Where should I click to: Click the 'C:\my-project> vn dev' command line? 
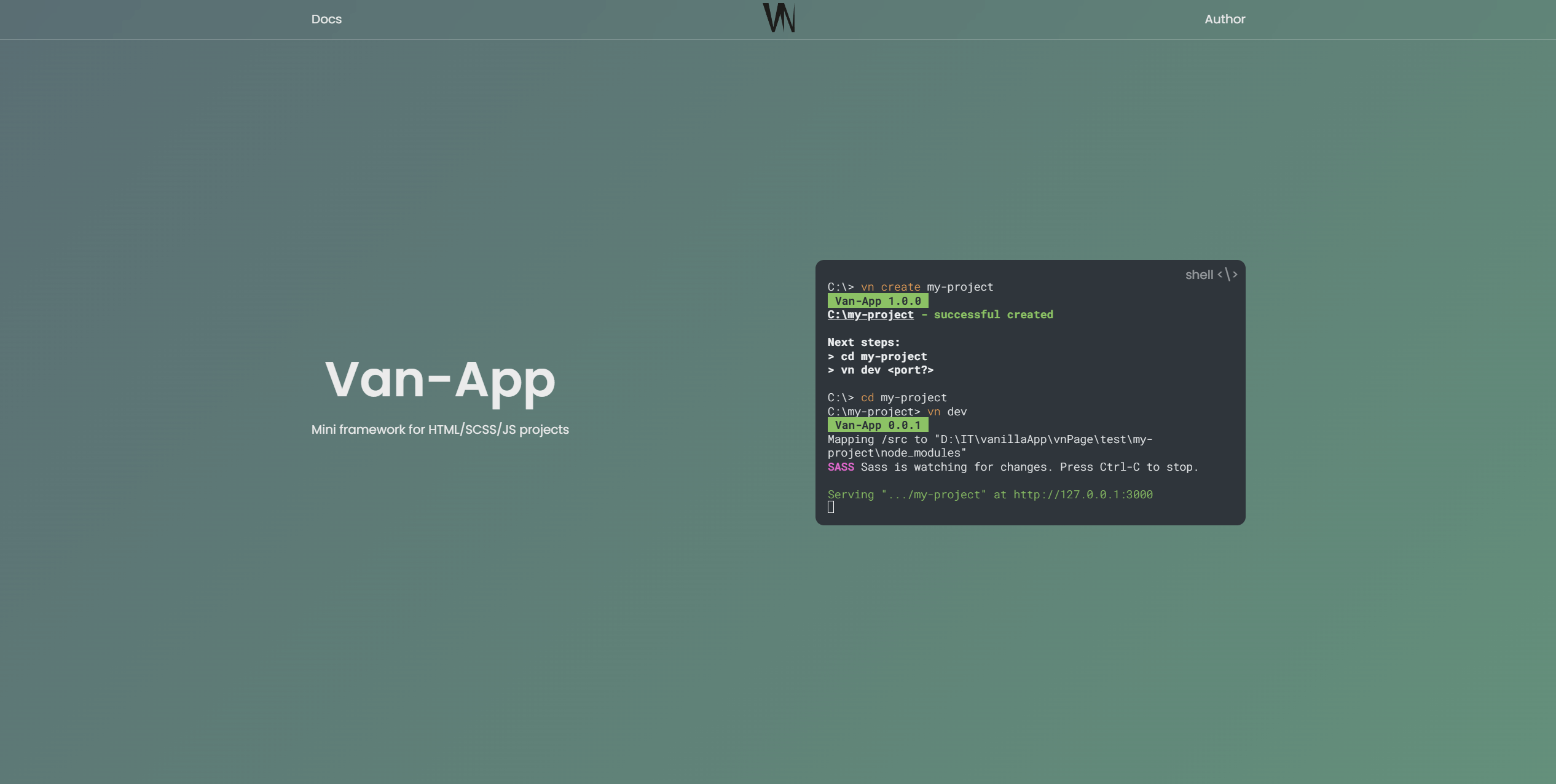(897, 412)
